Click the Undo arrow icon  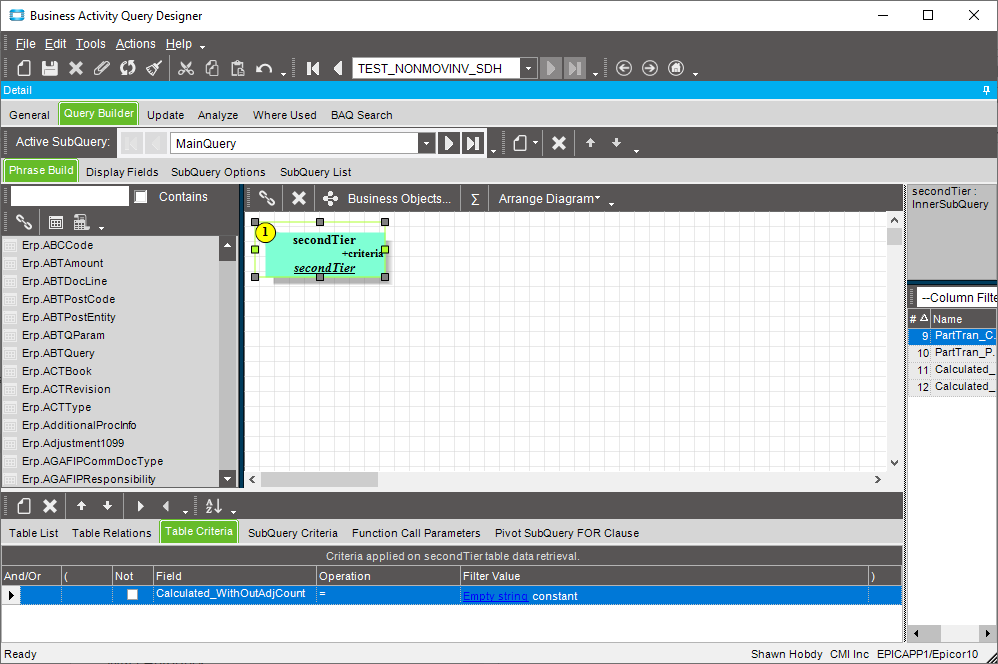264,68
